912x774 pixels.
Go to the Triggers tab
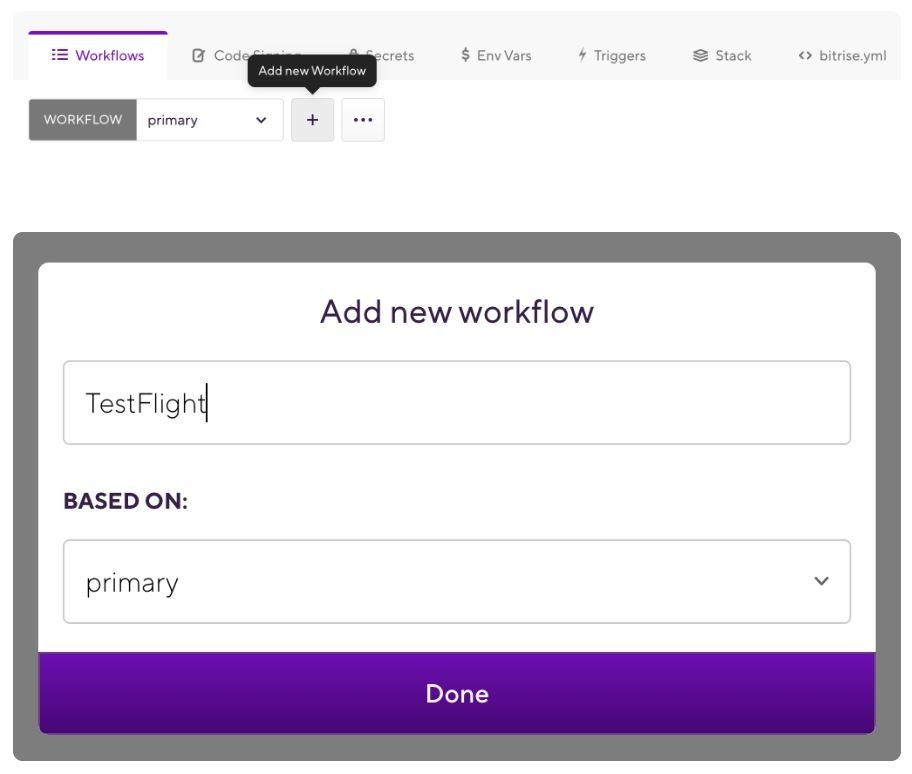click(x=619, y=56)
